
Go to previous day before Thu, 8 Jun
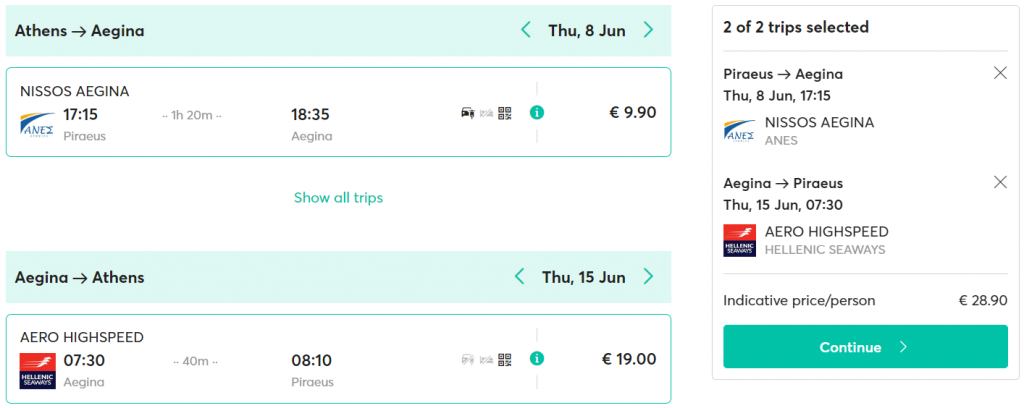[526, 30]
